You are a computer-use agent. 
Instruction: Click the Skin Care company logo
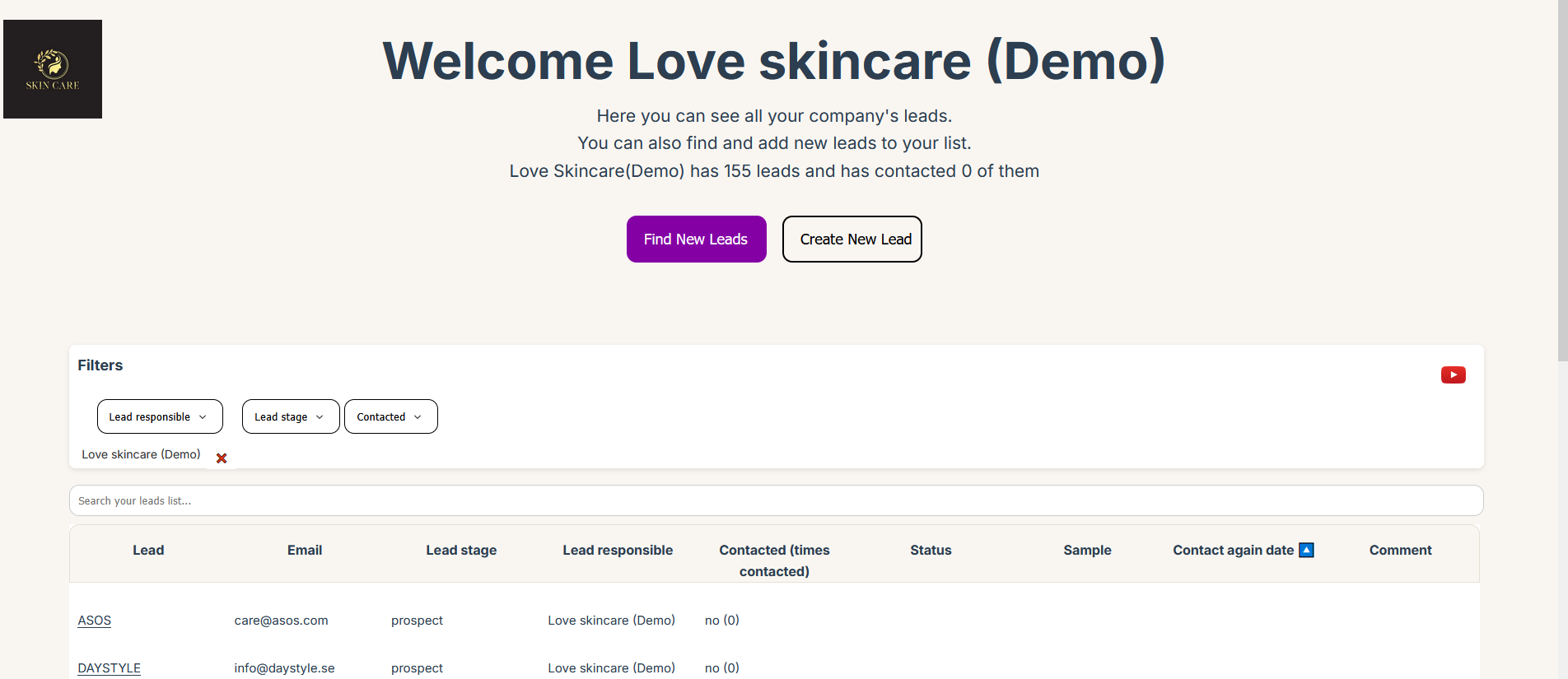pos(53,69)
